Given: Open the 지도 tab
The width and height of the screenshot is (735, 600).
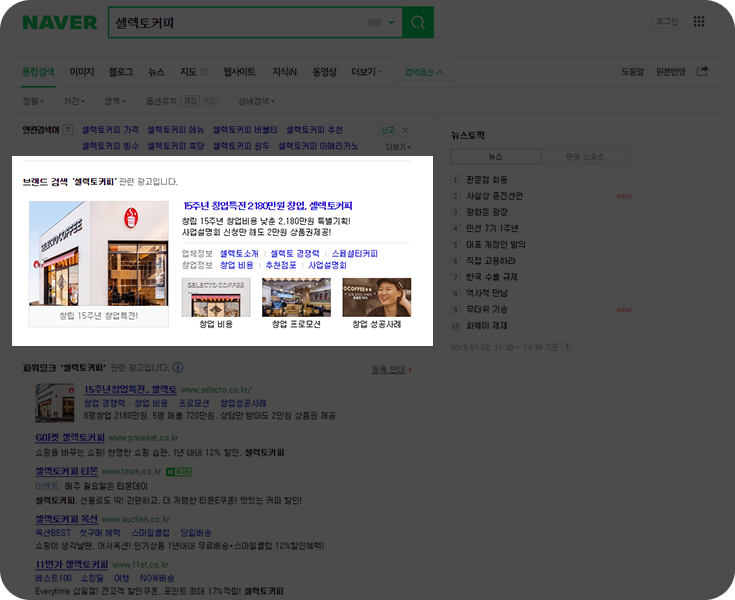Looking at the screenshot, I should (x=188, y=72).
